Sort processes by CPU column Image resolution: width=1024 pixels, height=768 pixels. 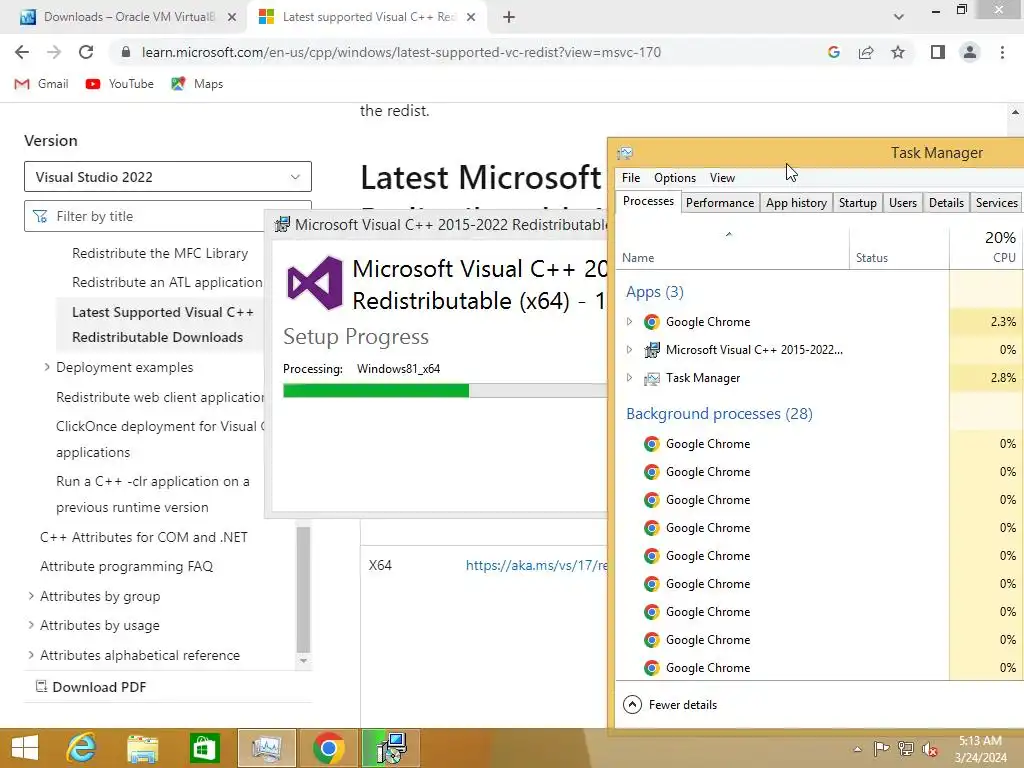coord(987,249)
